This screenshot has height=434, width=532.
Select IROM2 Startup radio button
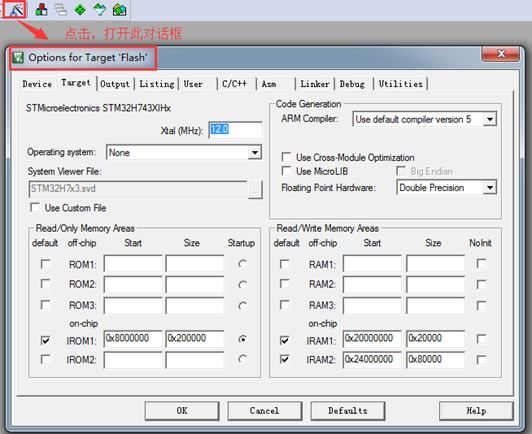point(242,359)
